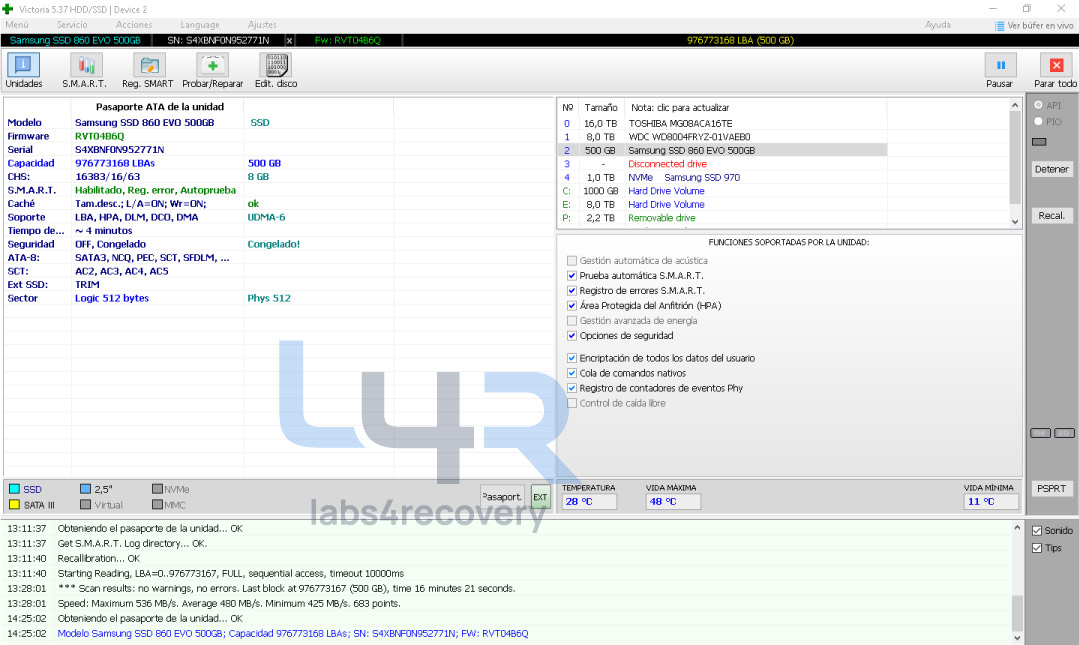Click the gray NVMe indicator square
The width and height of the screenshot is (1079, 645).
pos(158,489)
